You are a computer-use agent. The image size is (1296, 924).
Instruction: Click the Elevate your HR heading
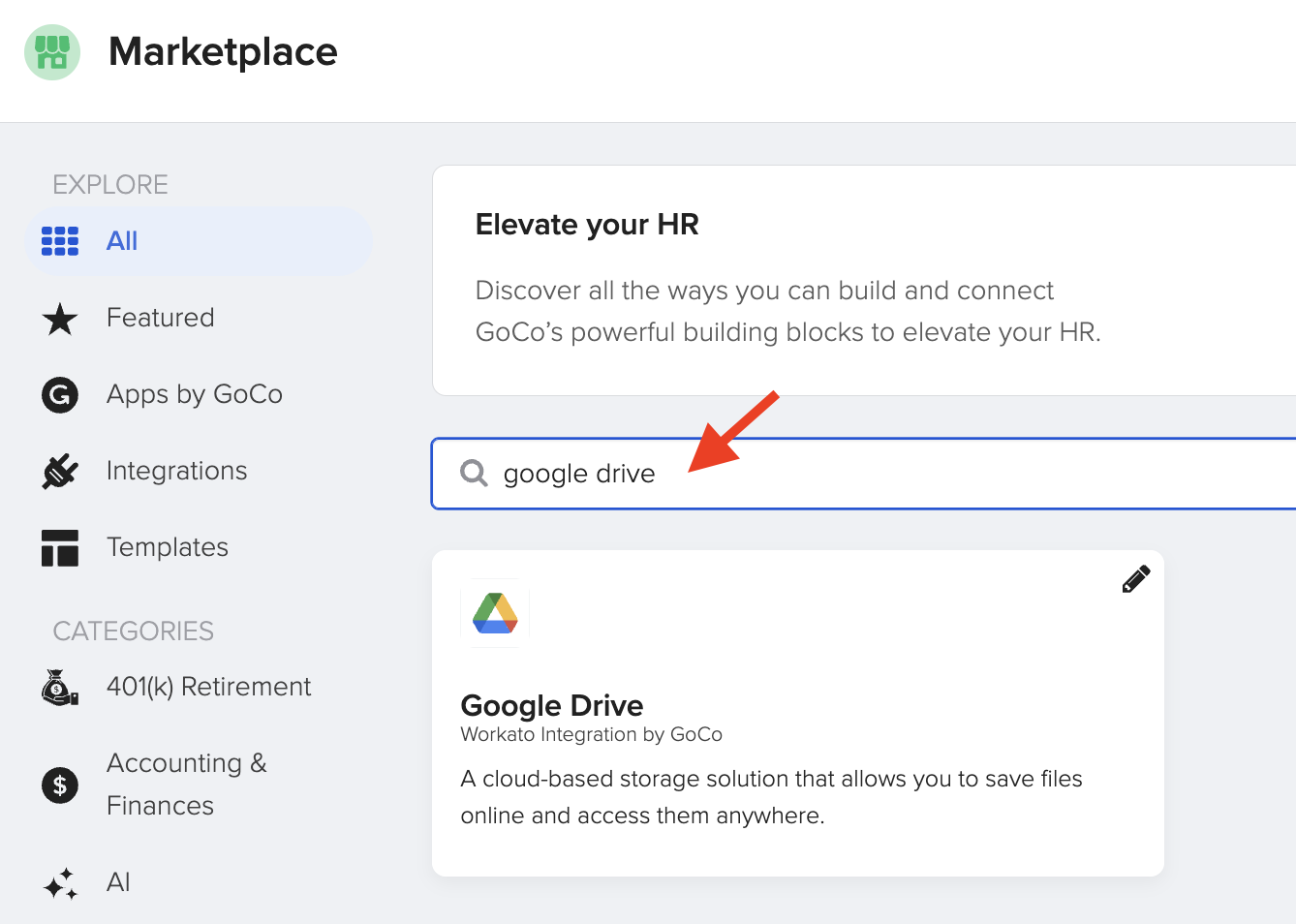[587, 225]
